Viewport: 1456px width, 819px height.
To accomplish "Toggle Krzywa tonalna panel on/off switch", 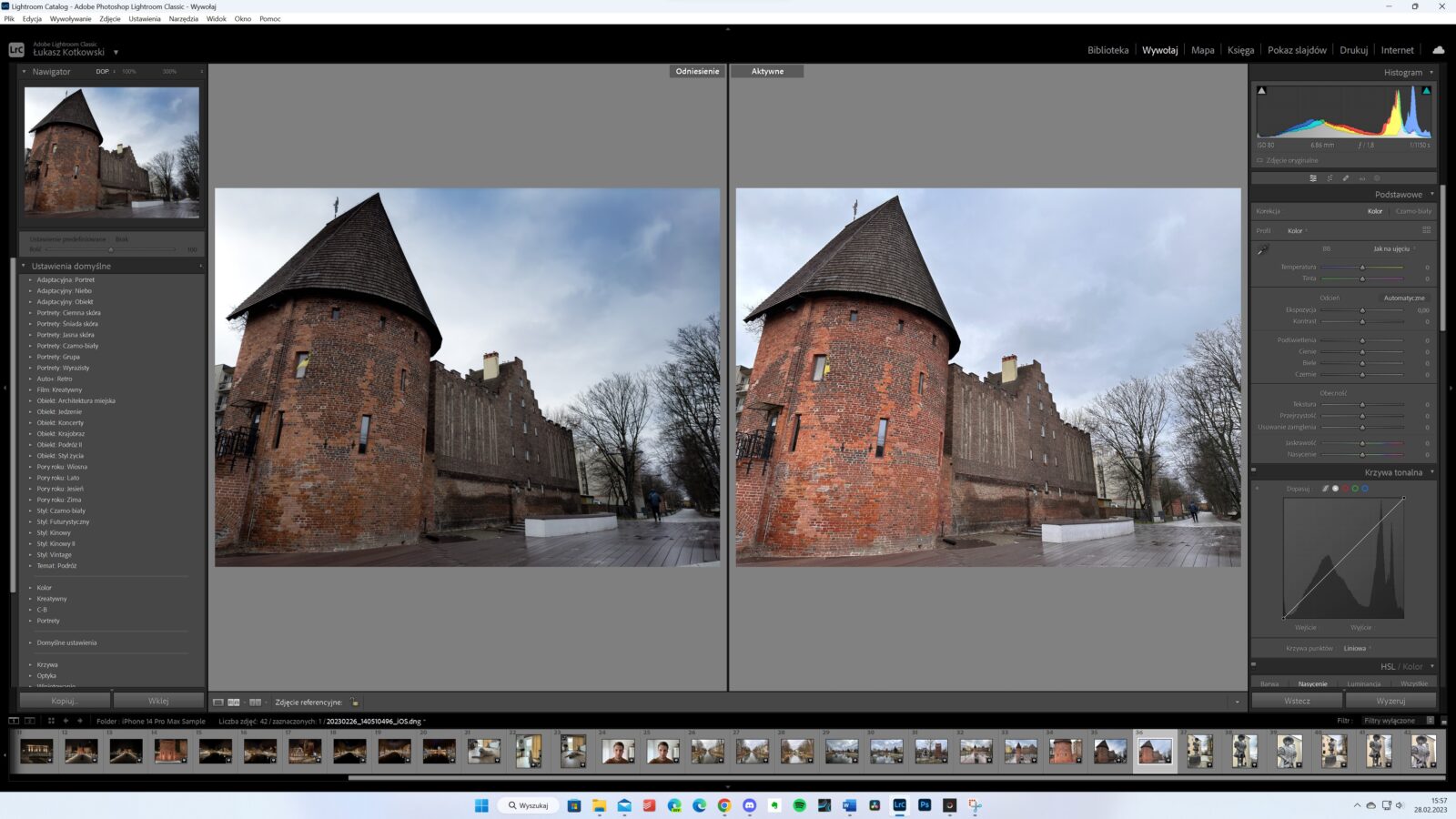I will point(1254,470).
